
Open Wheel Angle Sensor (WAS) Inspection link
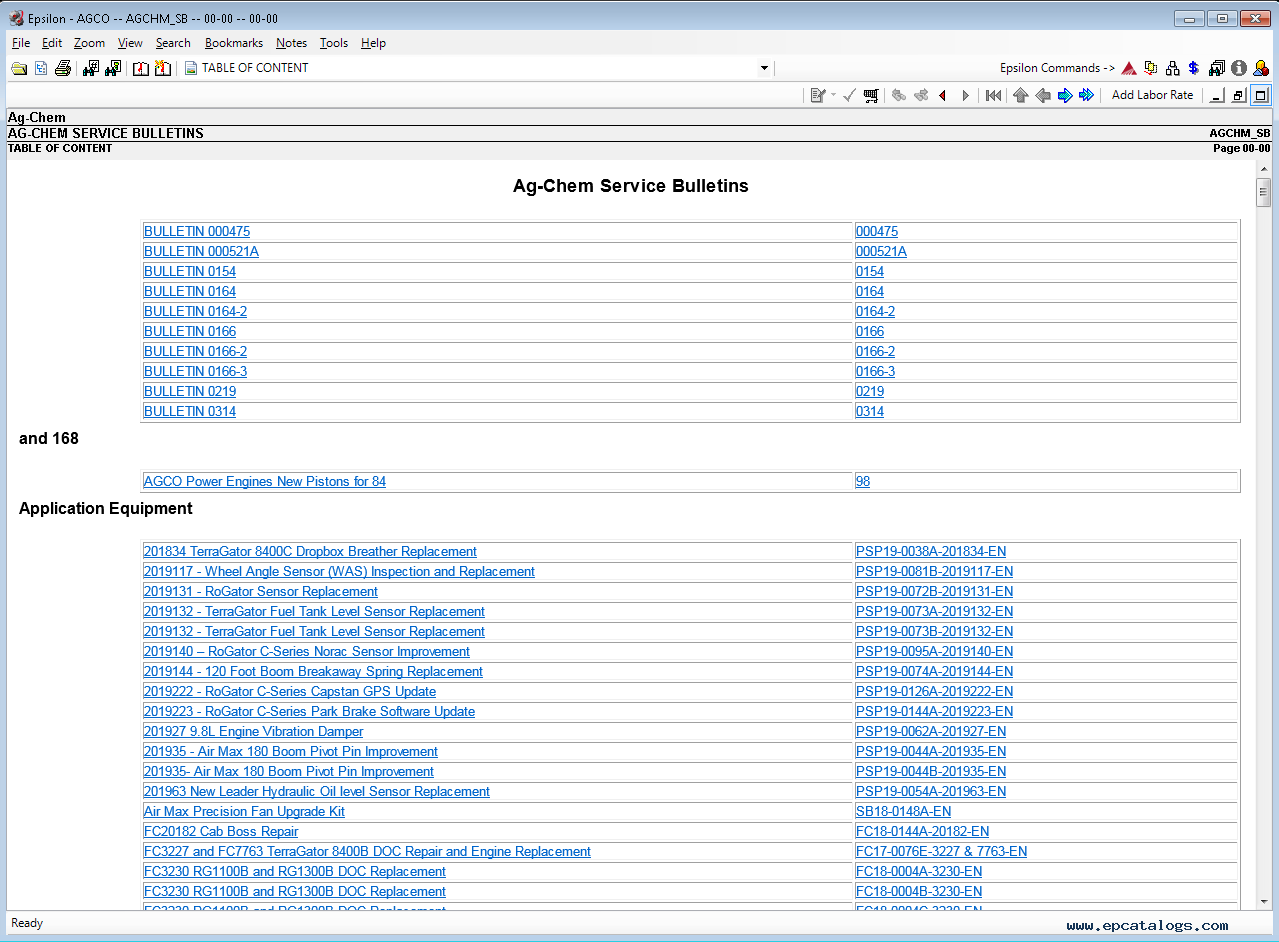[x=339, y=571]
